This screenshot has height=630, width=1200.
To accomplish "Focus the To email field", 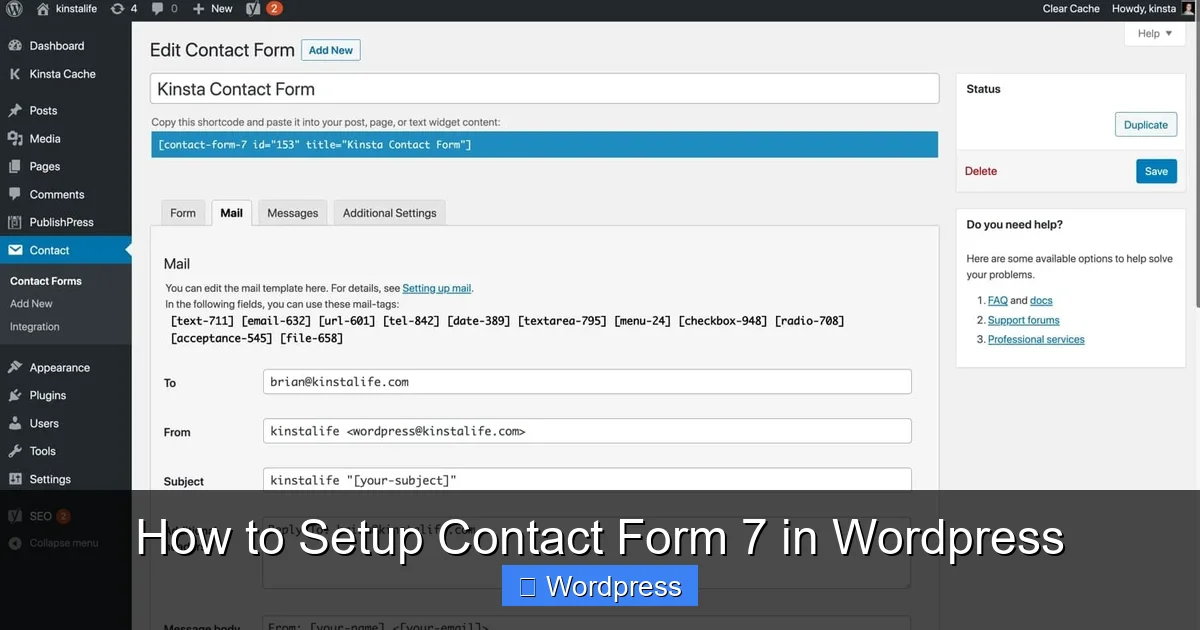I will coord(587,382).
